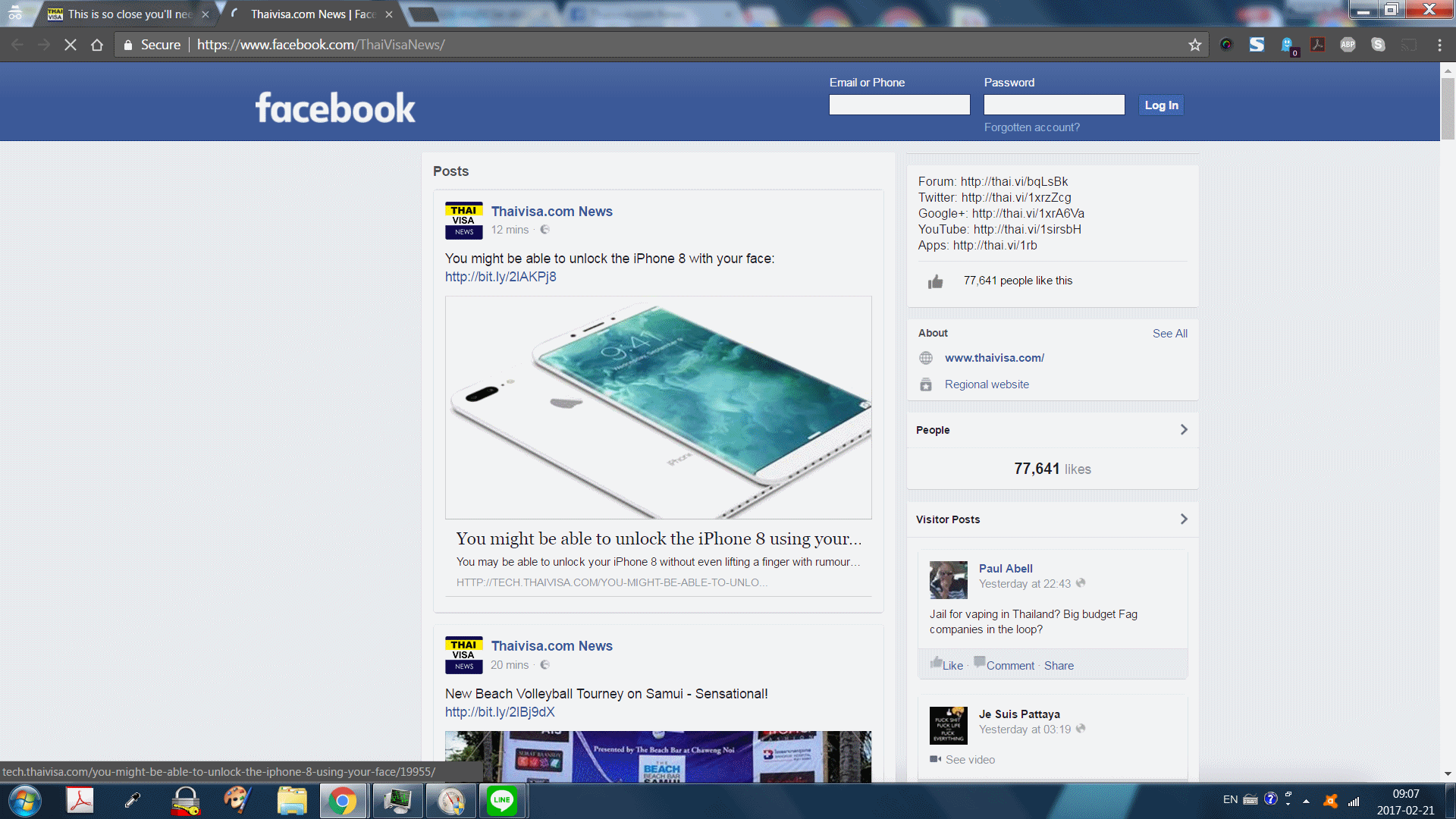Open the Forum thai.vi/bqLsBk link
Viewport: 1456px width, 819px height.
[1014, 181]
